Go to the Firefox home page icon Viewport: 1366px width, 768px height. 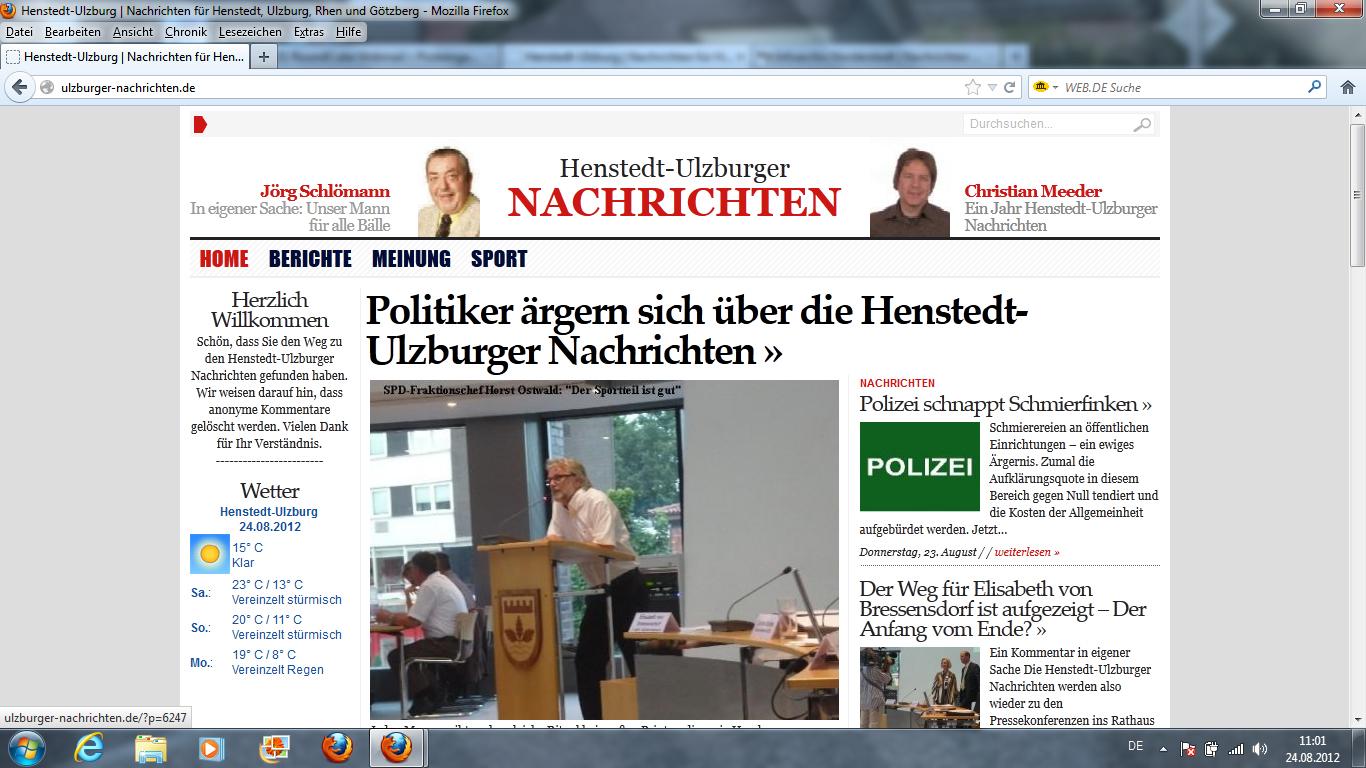pyautogui.click(x=1346, y=87)
